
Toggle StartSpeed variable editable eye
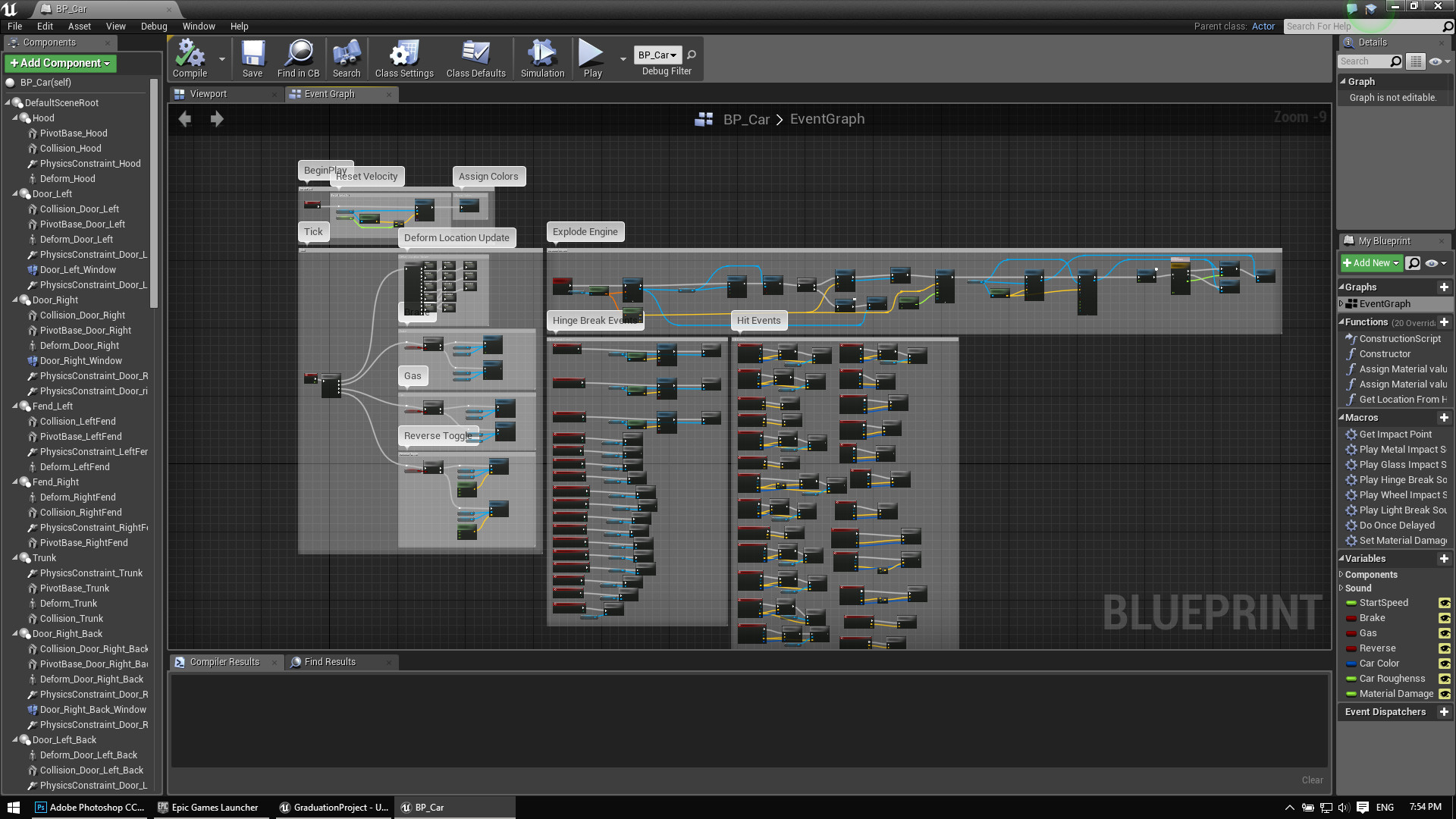1445,603
